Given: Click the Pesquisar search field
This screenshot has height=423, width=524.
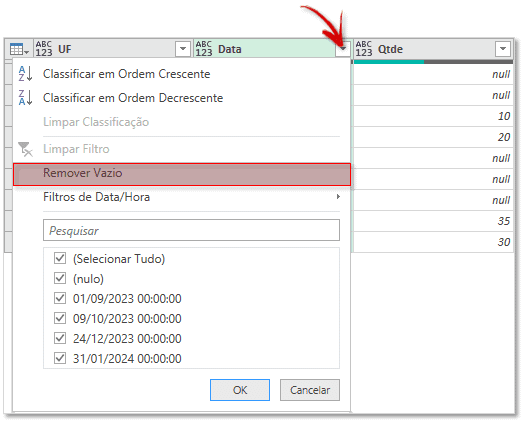Looking at the screenshot, I should (x=191, y=230).
